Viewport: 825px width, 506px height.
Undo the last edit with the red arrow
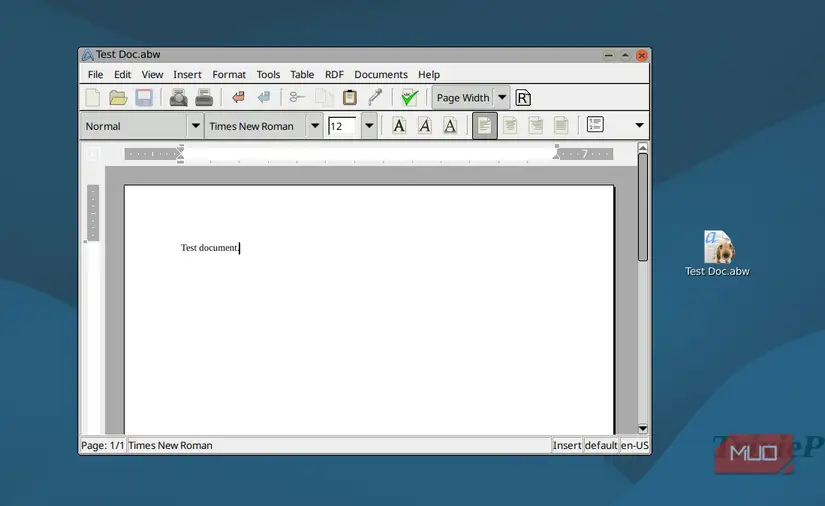pyautogui.click(x=238, y=97)
